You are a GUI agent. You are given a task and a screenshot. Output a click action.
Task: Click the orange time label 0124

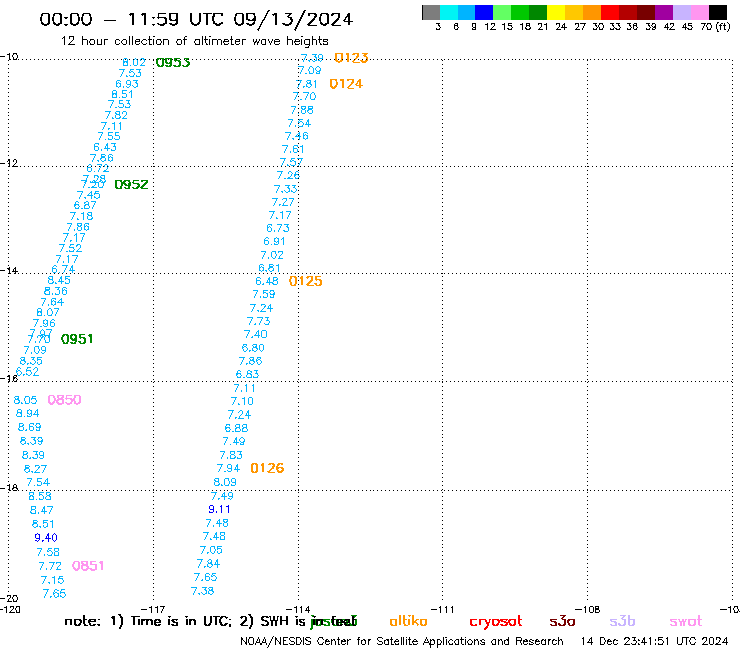tap(346, 84)
